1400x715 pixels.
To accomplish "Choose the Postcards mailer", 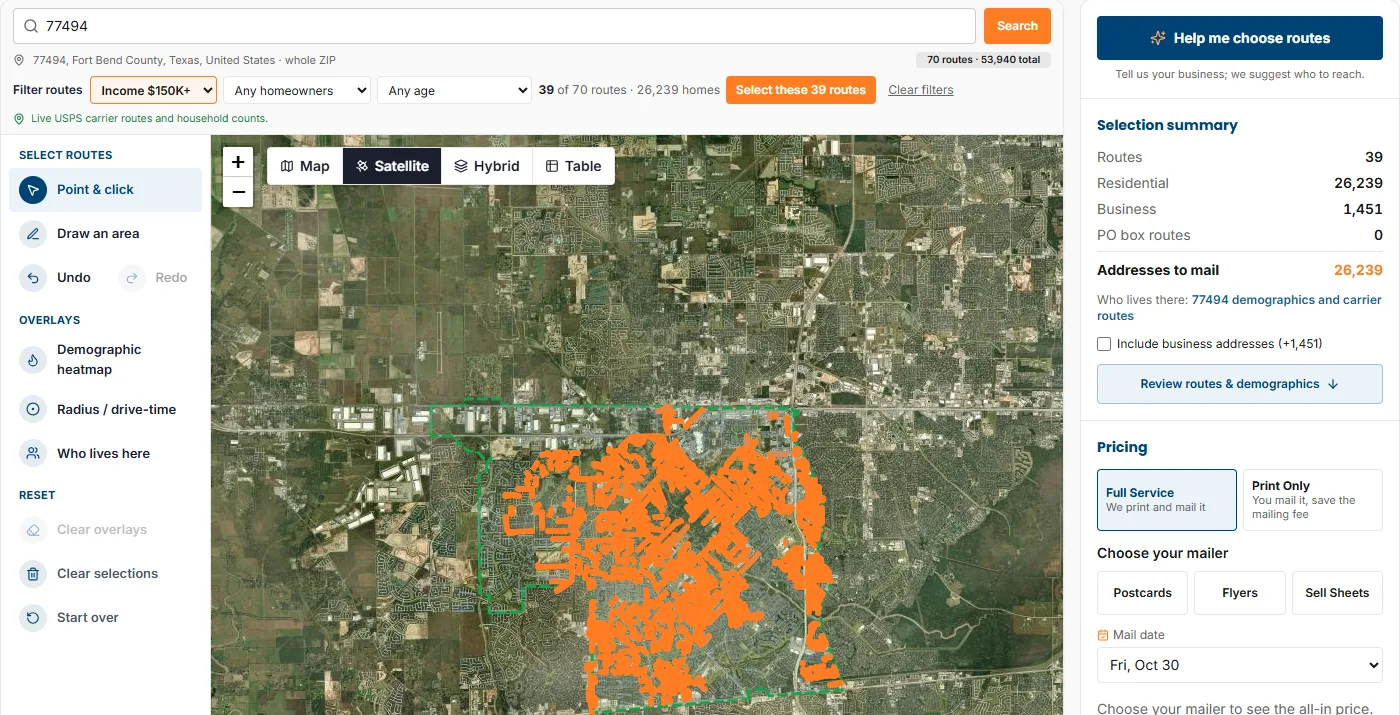I will coord(1142,593).
